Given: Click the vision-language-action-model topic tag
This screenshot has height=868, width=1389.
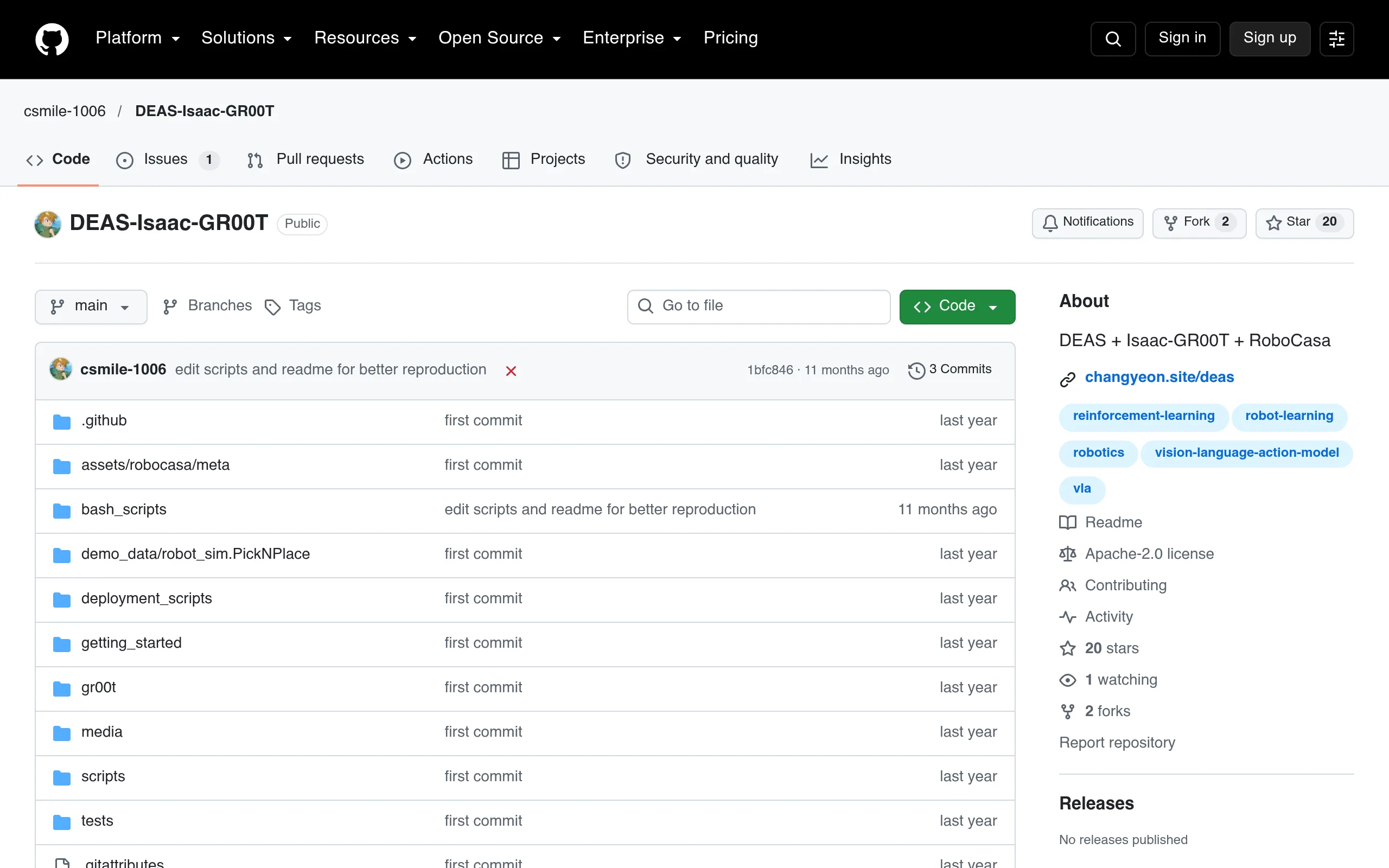Looking at the screenshot, I should tap(1246, 453).
